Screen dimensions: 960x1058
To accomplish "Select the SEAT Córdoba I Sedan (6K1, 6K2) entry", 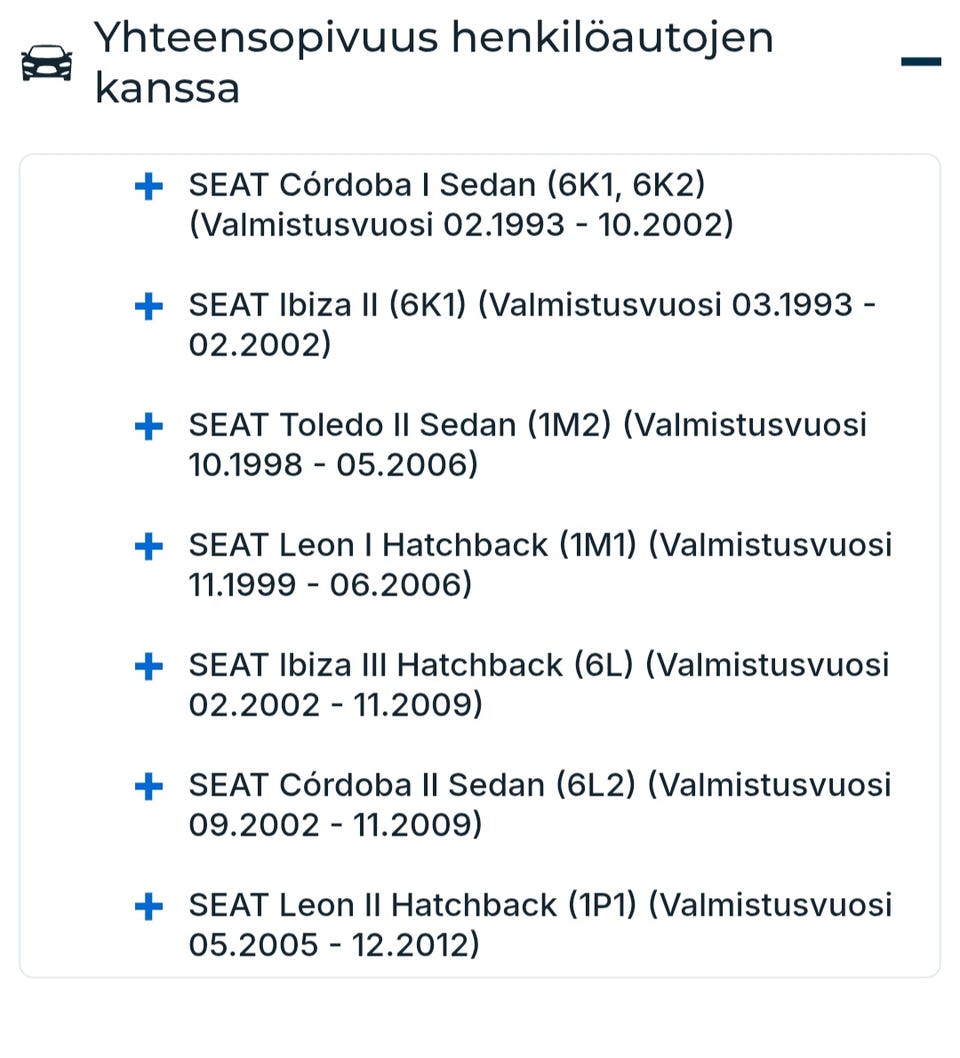I will pyautogui.click(x=447, y=186).
